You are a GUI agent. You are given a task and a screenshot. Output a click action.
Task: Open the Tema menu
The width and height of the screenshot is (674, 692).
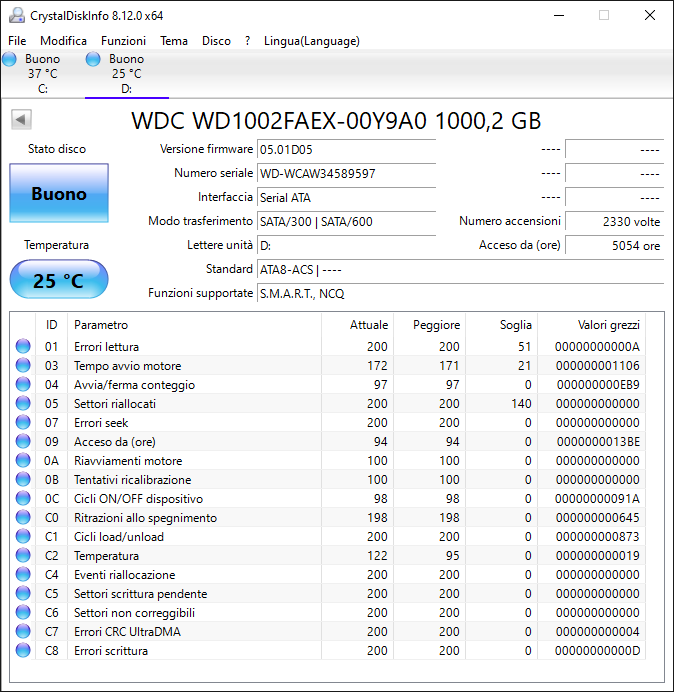[173, 41]
